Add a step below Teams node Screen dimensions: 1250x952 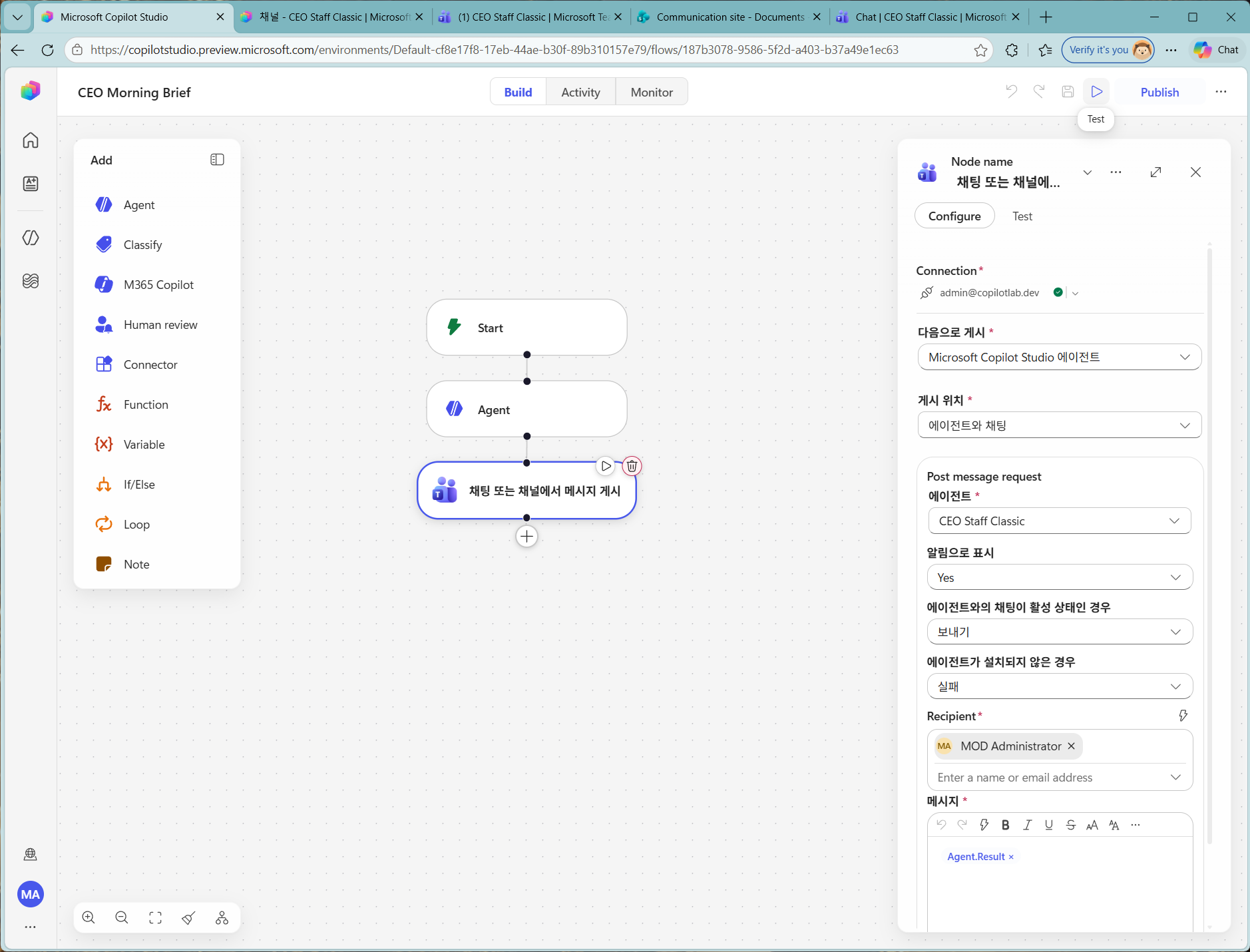[x=526, y=537]
